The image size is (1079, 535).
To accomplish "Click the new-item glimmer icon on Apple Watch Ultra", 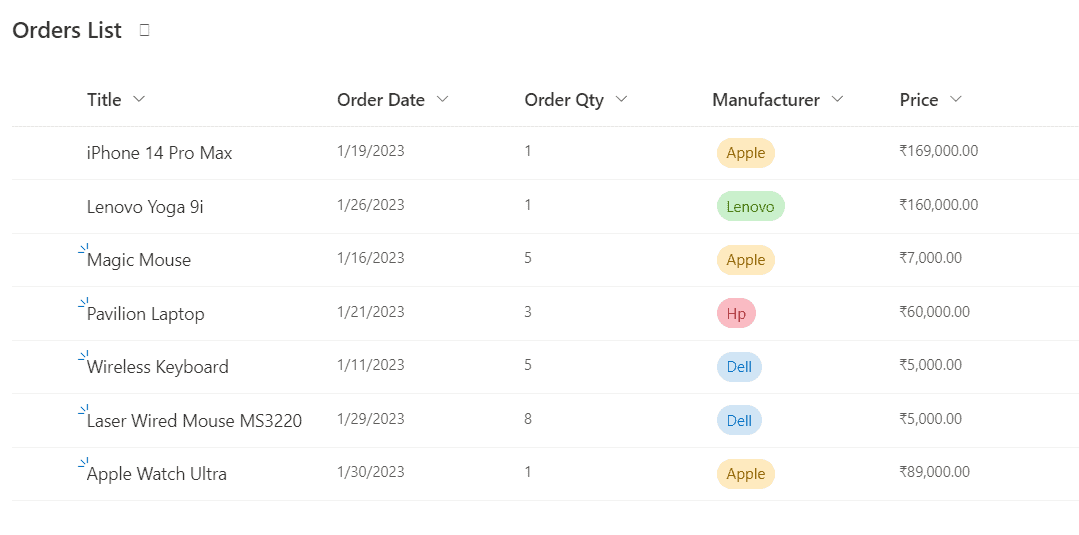I will click(84, 463).
